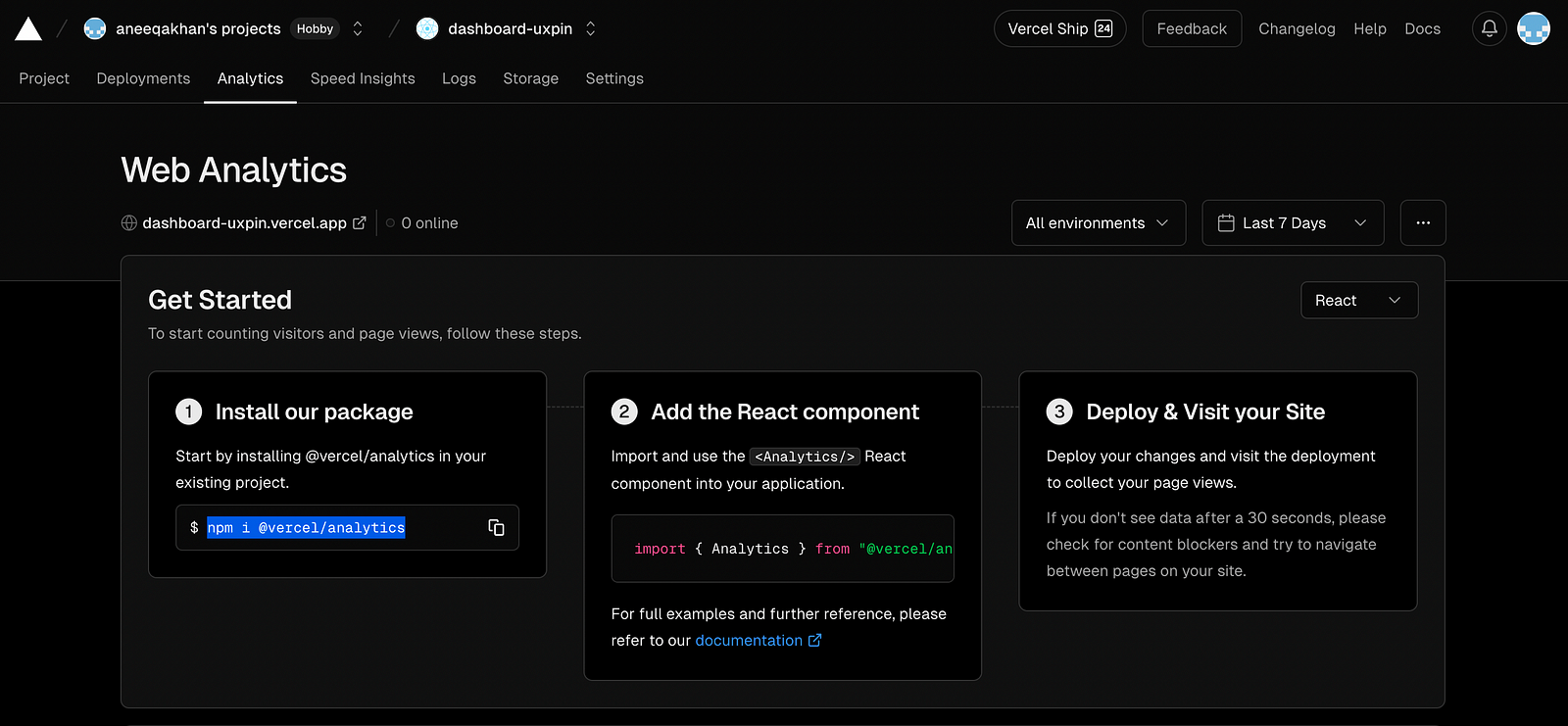Screen dimensions: 1568x726
Task: Click the aneeqakhan's projects name
Action: point(198,28)
